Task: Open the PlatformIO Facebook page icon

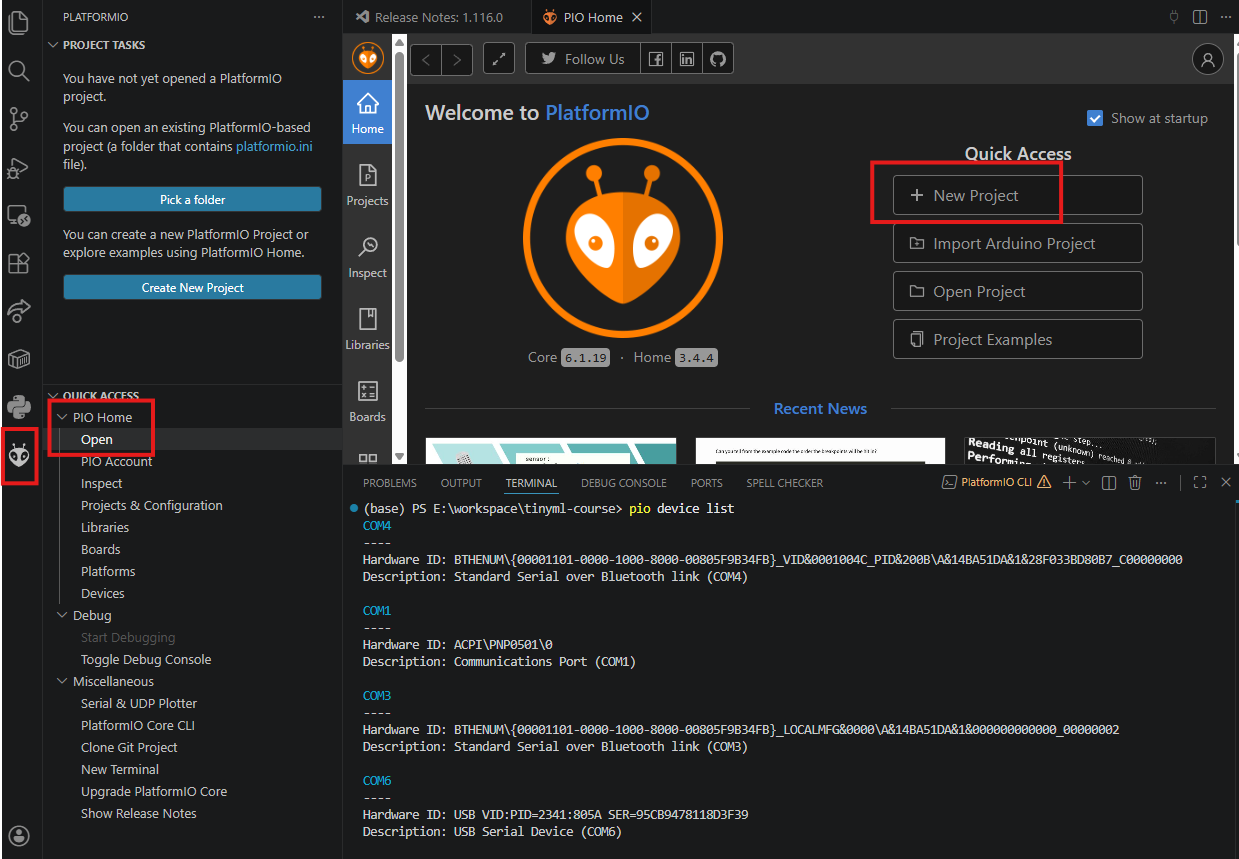Action: (x=655, y=59)
